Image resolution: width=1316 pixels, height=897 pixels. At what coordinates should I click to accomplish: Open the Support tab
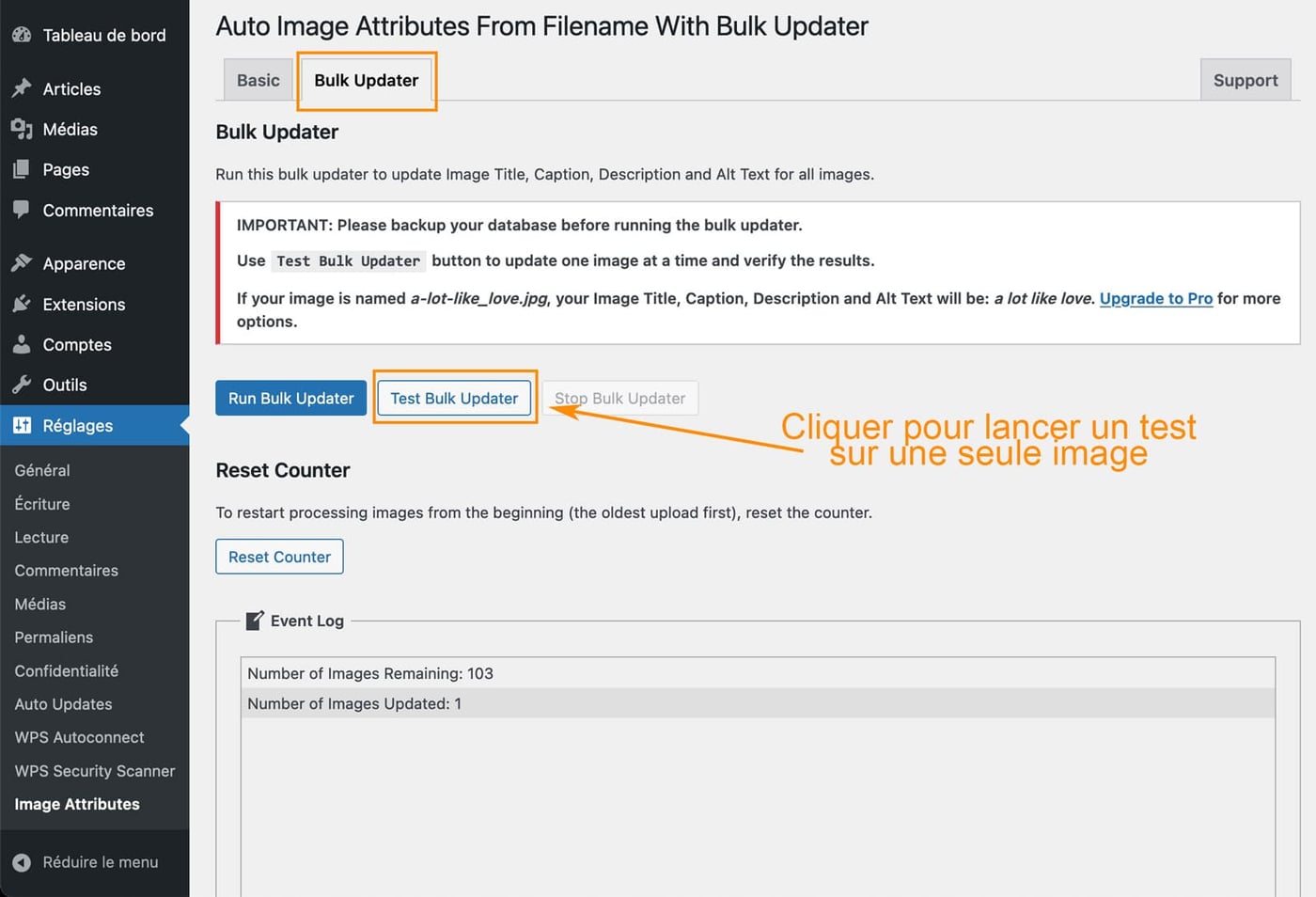pos(1245,80)
